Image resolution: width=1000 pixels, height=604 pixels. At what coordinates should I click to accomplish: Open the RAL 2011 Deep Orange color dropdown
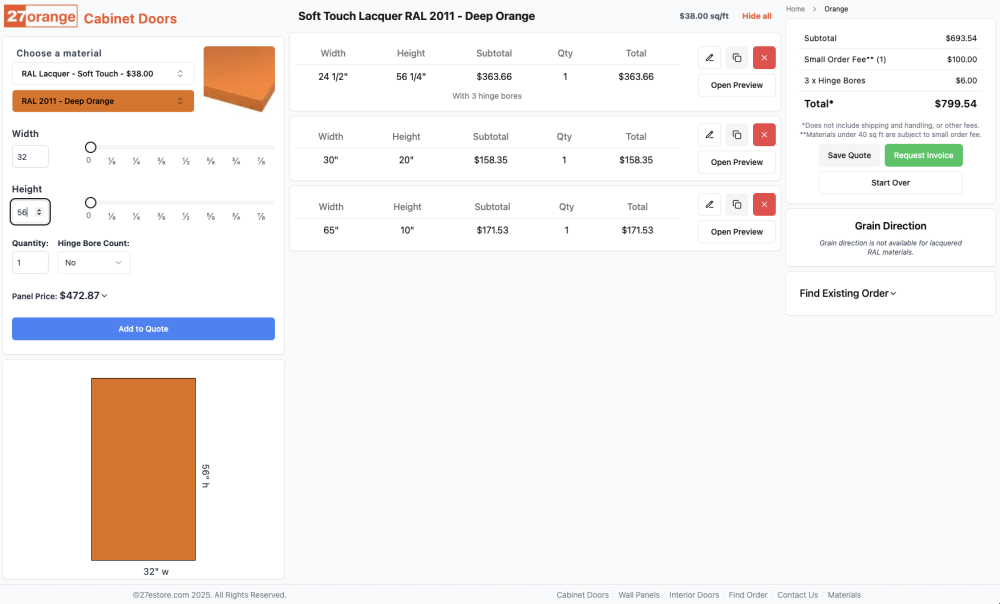(103, 101)
